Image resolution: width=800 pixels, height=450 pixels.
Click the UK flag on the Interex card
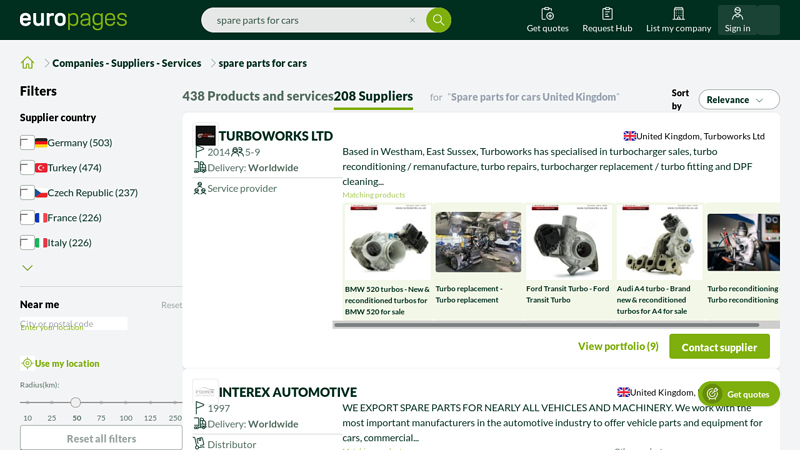623,392
